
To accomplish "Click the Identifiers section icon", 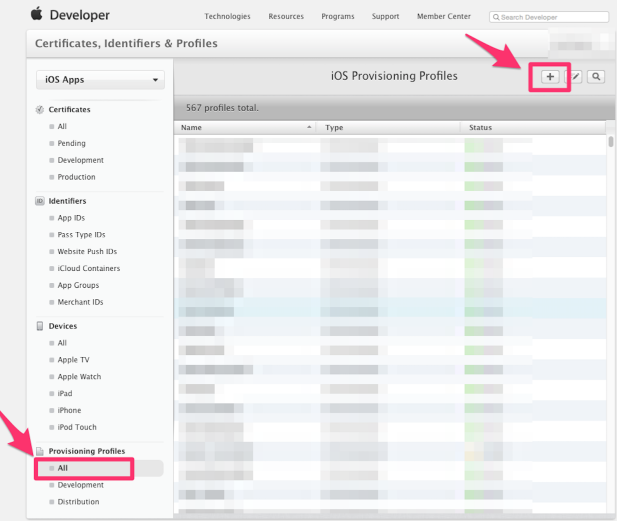I will tap(40, 201).
